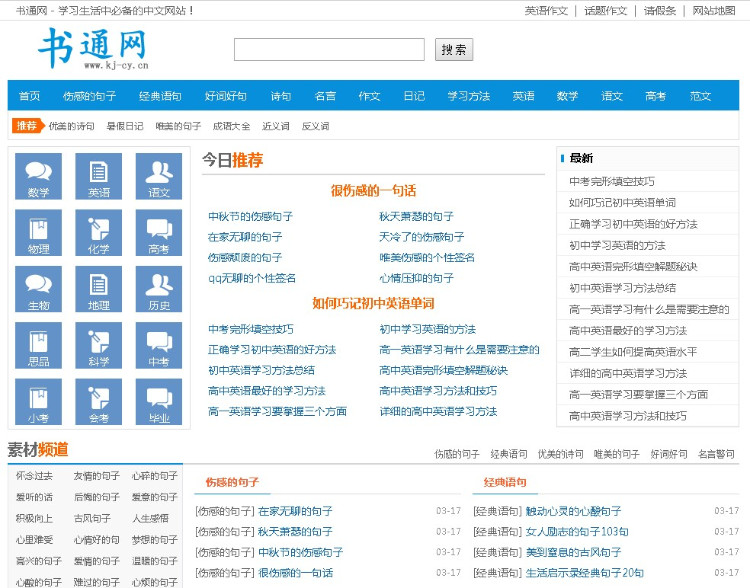
Task: Open the 数学 subject tile
Action: click(x=38, y=176)
